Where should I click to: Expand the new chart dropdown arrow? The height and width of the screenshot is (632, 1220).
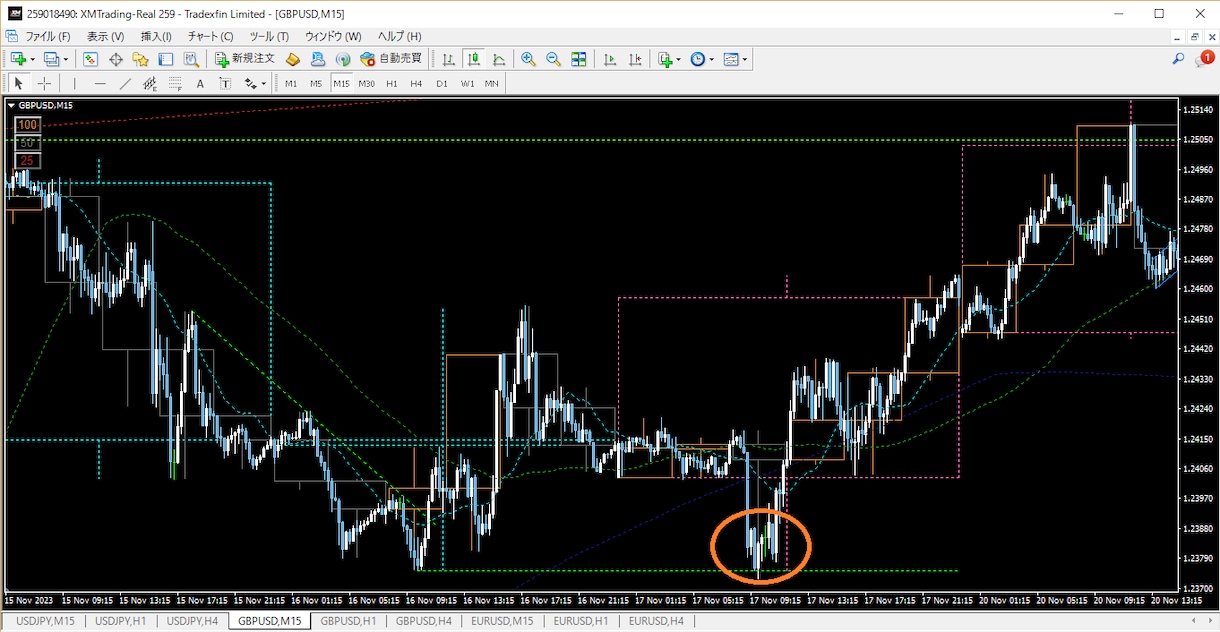[x=33, y=60]
